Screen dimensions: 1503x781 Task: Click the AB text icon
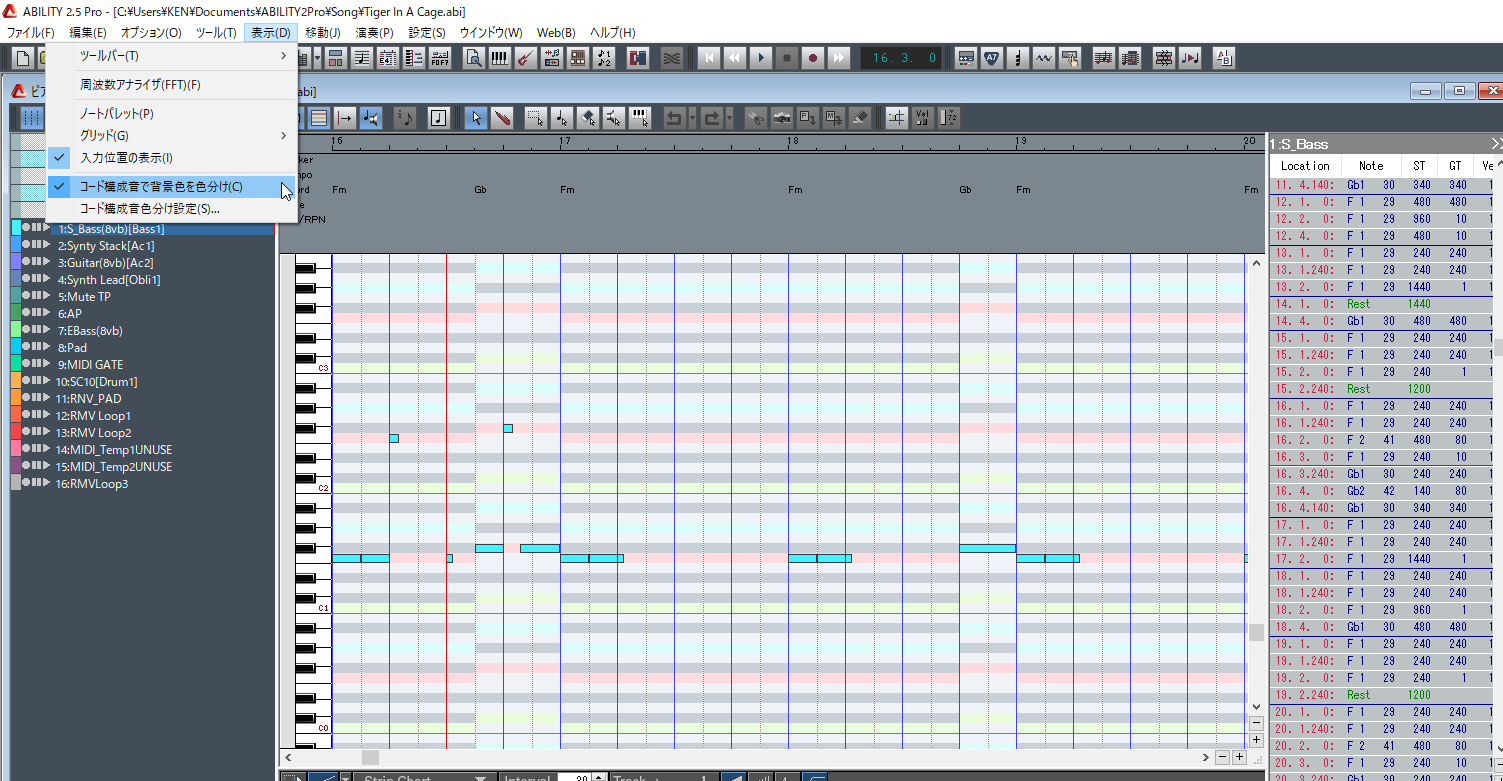[1224, 58]
